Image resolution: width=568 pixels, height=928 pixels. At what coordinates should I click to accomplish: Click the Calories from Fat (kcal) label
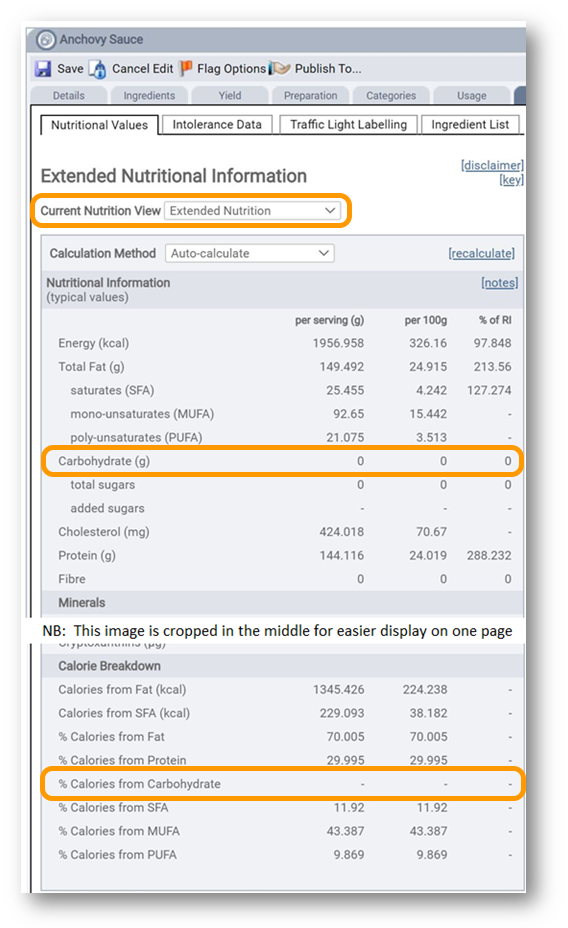point(122,689)
